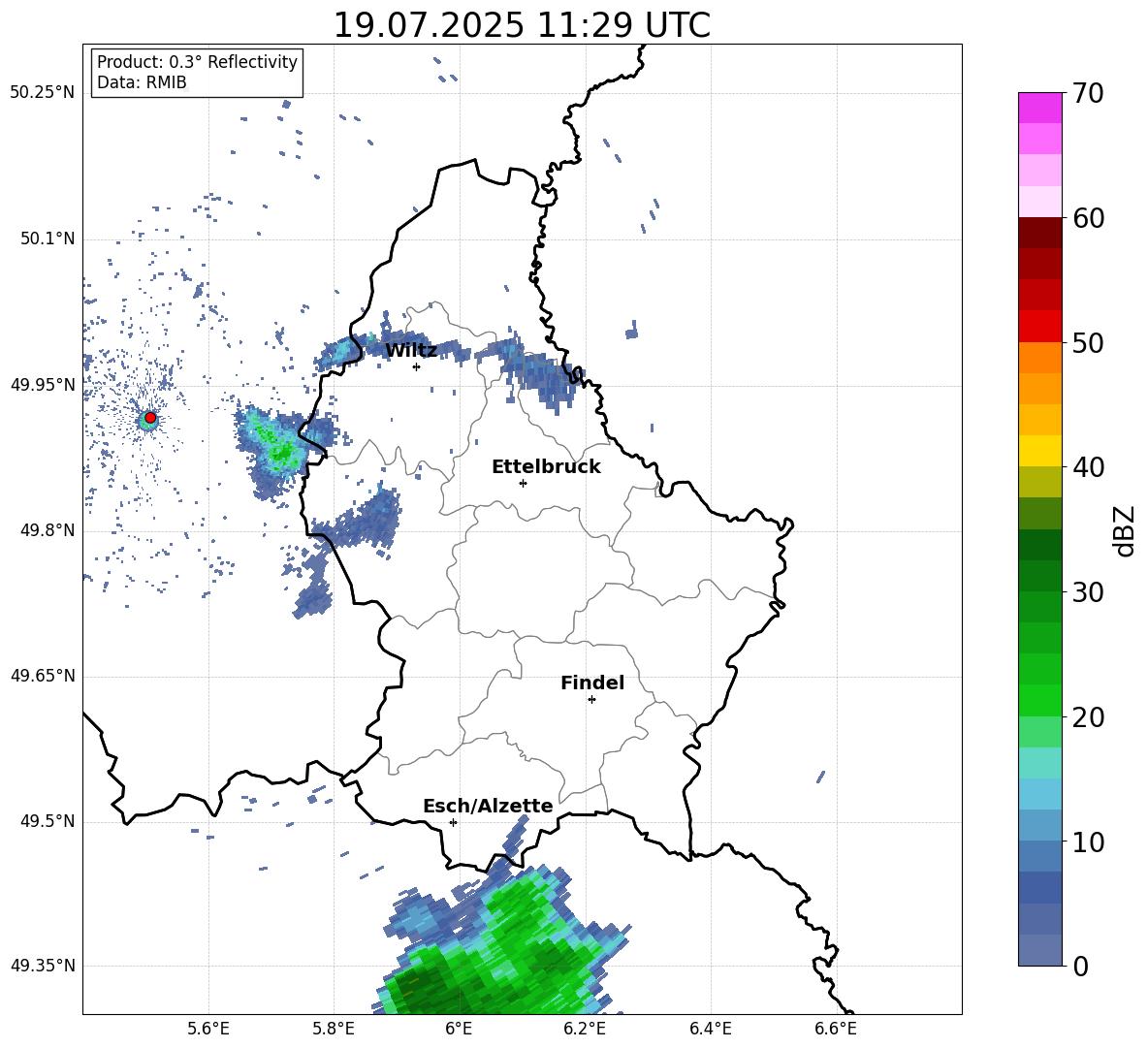Click the colorbar tick label 50
Screen dimensions: 1148x1048
[x=1088, y=342]
